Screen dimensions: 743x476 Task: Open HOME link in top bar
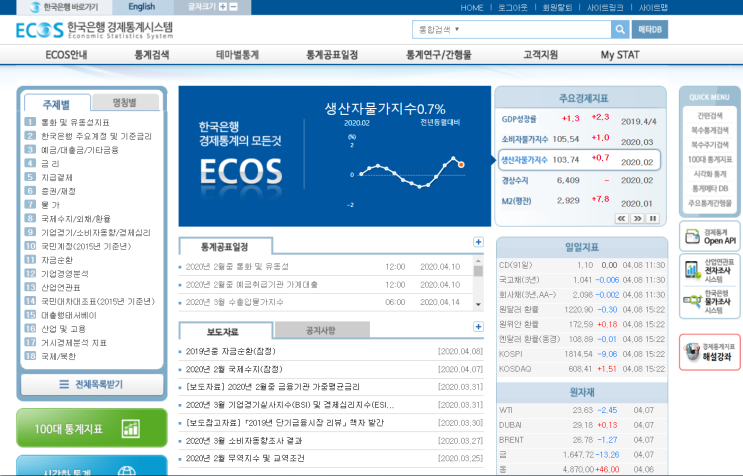coord(472,8)
